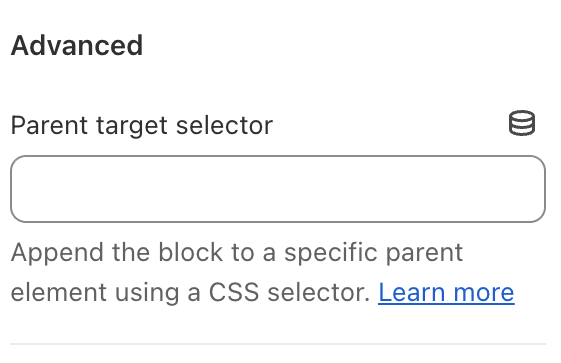Click the text element using a CSS selector
Screen dimensions: 561x363
coord(190,293)
